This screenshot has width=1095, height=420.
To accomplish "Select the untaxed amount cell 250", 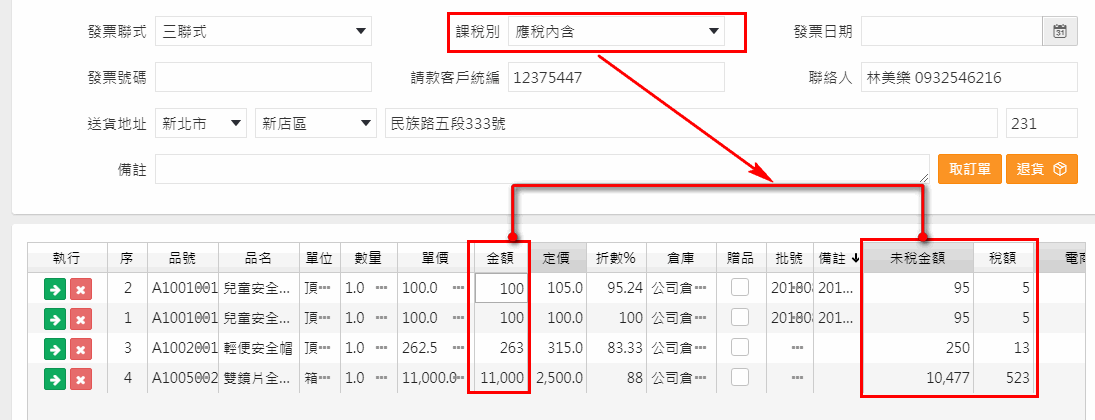I will click(918, 348).
